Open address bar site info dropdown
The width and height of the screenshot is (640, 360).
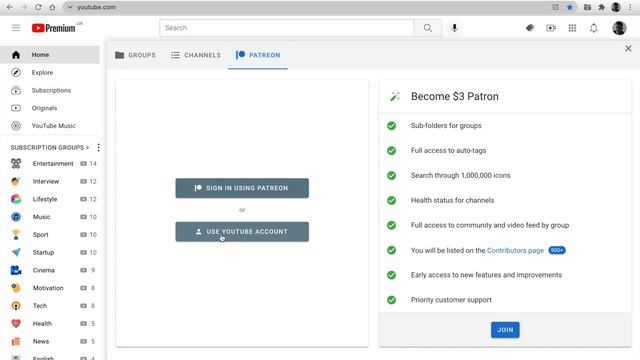pos(70,7)
